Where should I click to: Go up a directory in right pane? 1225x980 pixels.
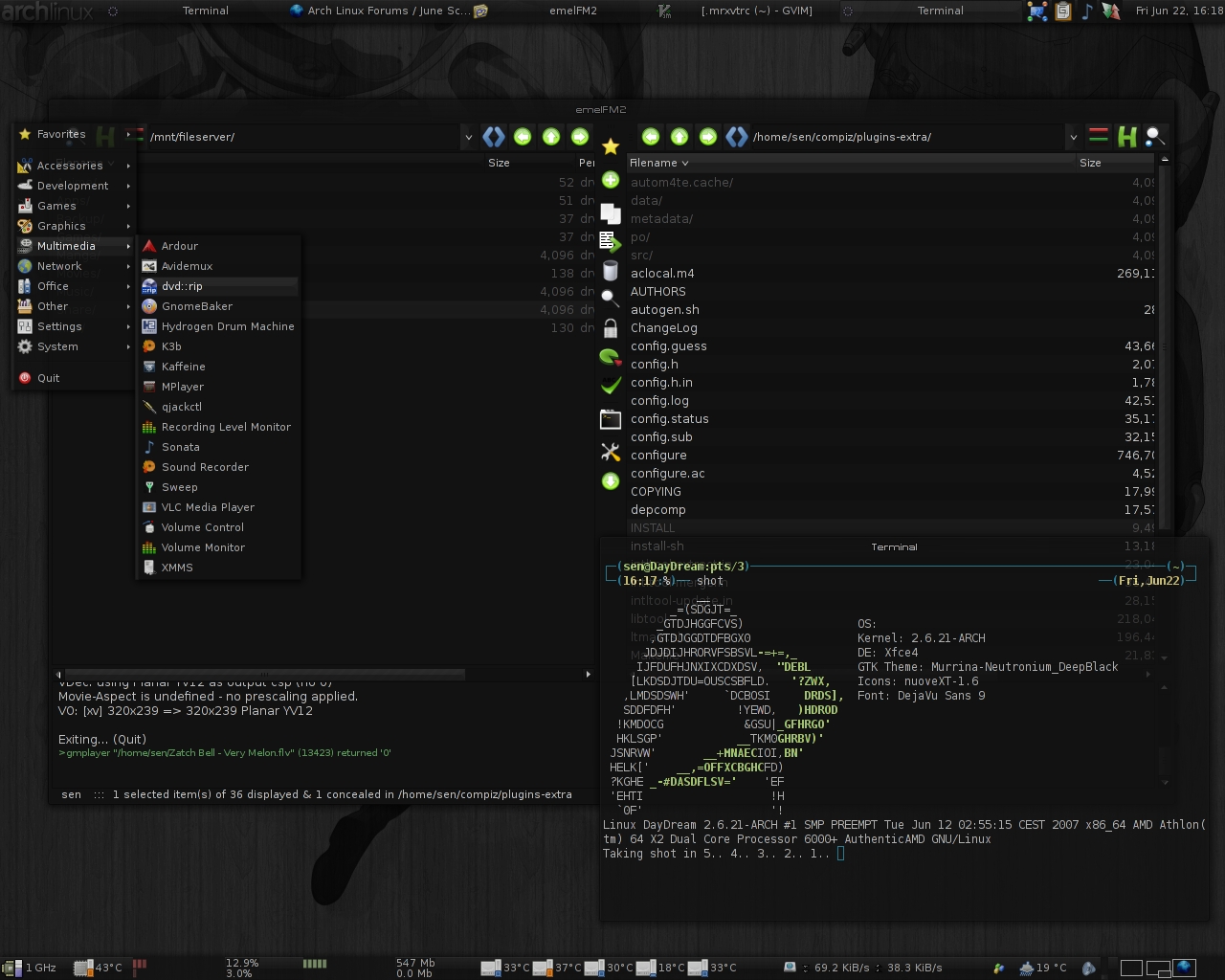coord(679,137)
